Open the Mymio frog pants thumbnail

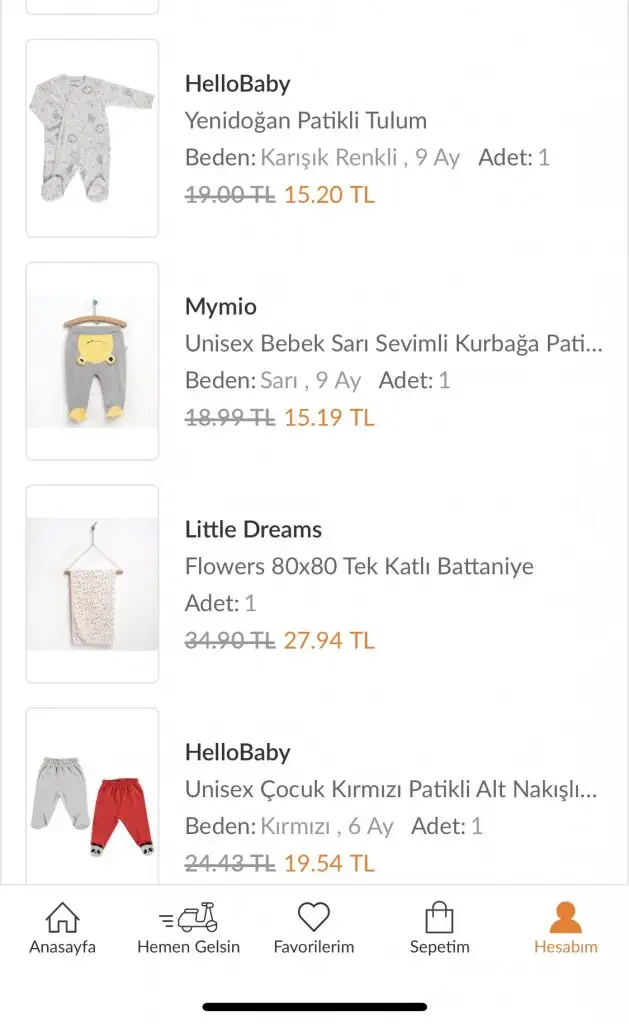pyautogui.click(x=92, y=361)
